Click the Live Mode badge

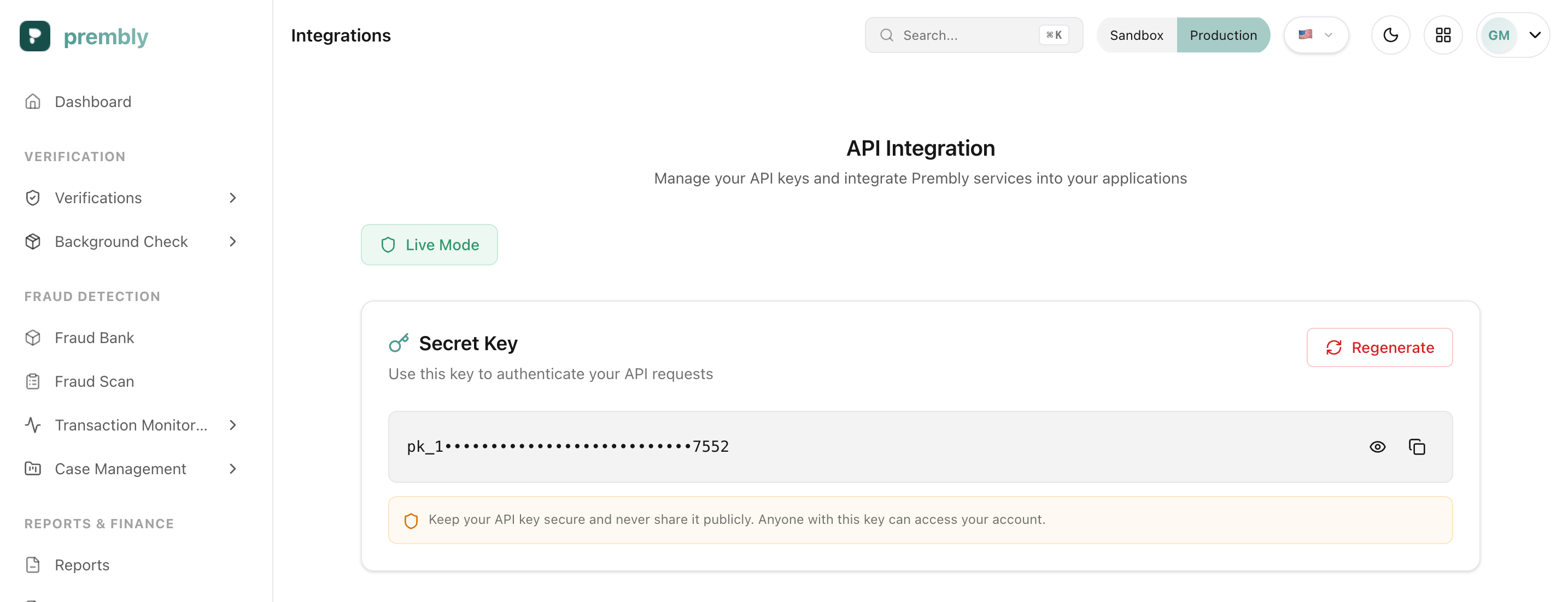(x=429, y=244)
